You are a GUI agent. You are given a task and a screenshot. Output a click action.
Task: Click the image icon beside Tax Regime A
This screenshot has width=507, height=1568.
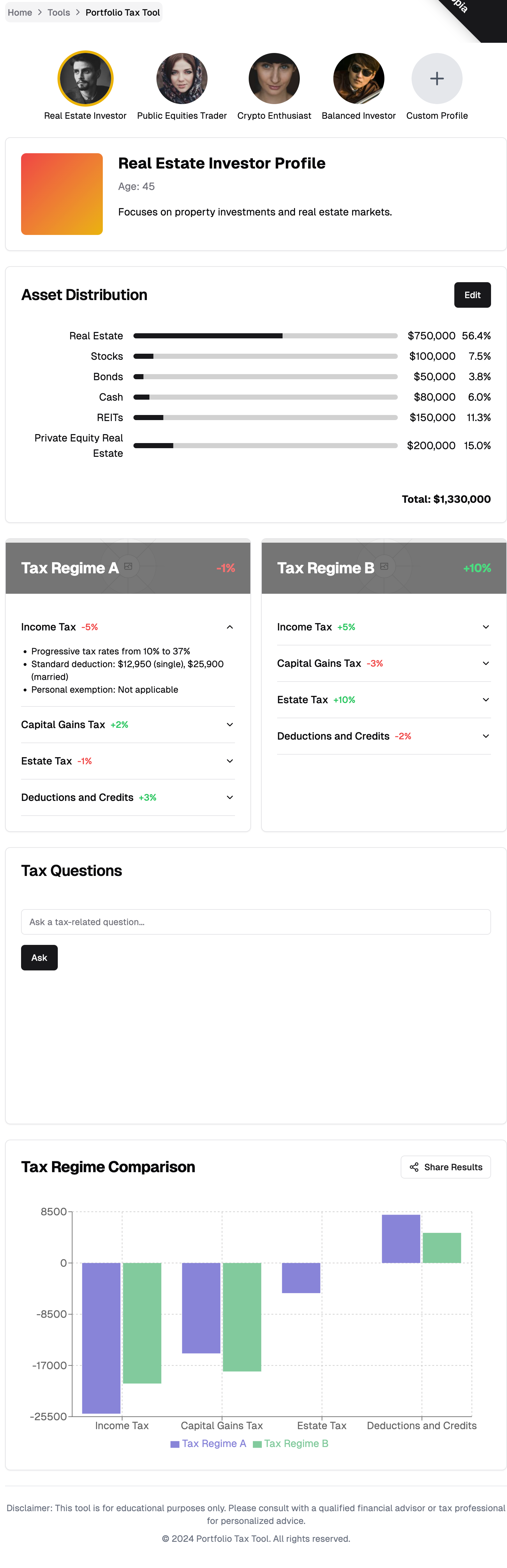(128, 566)
